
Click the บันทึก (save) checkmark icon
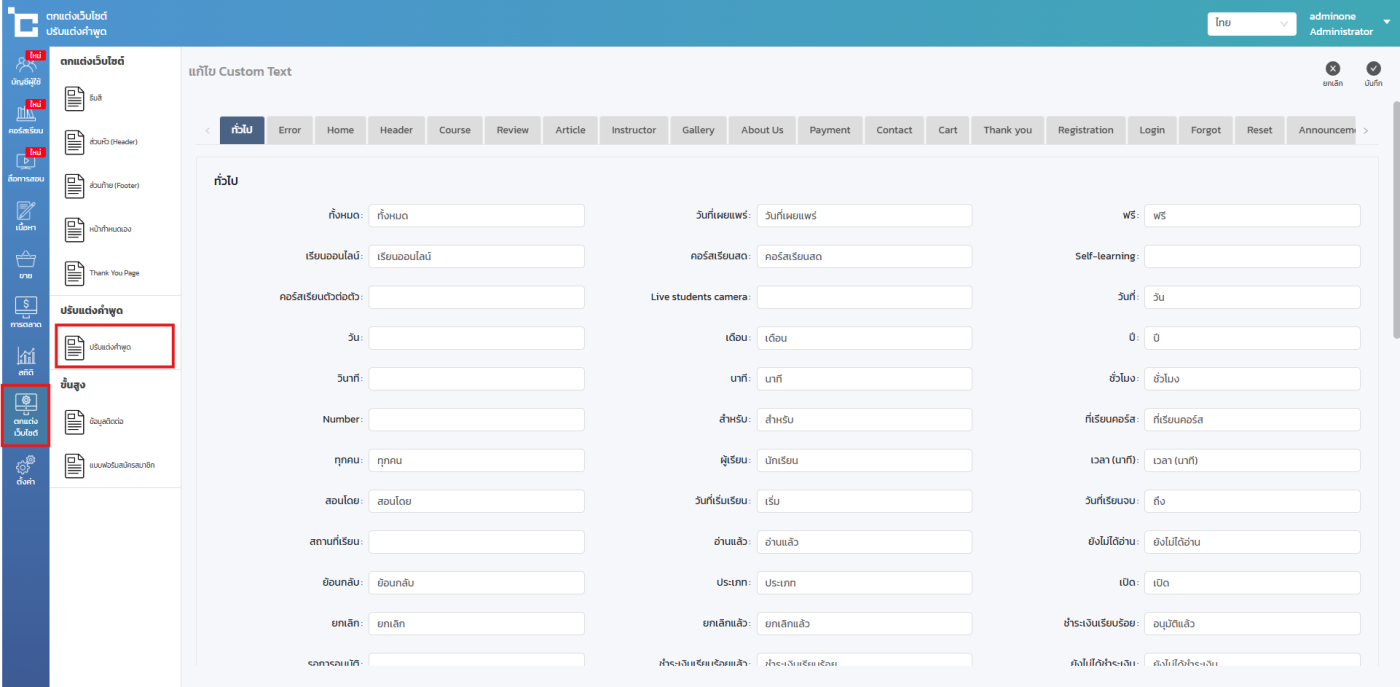(x=1373, y=69)
